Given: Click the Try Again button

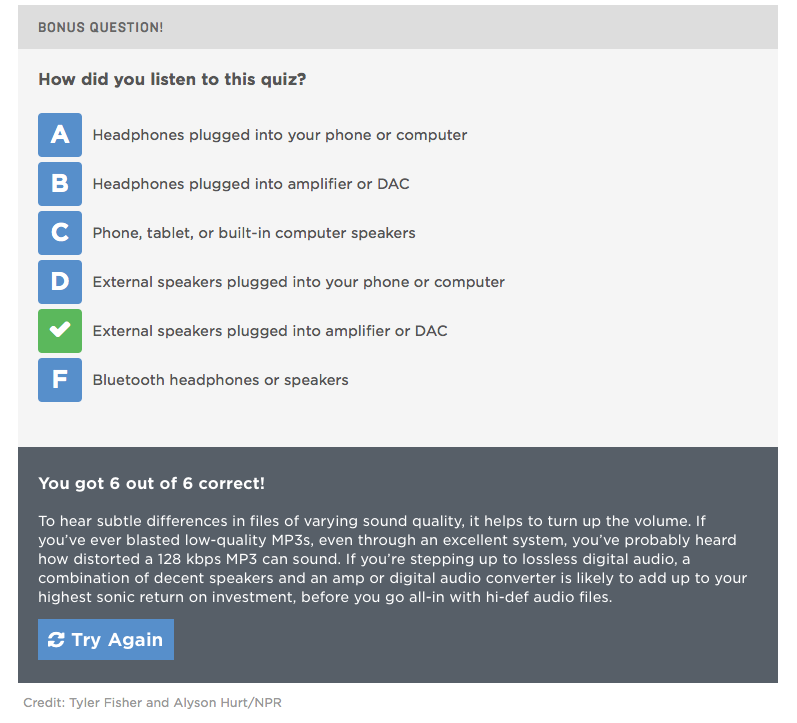Looking at the screenshot, I should tap(106, 640).
